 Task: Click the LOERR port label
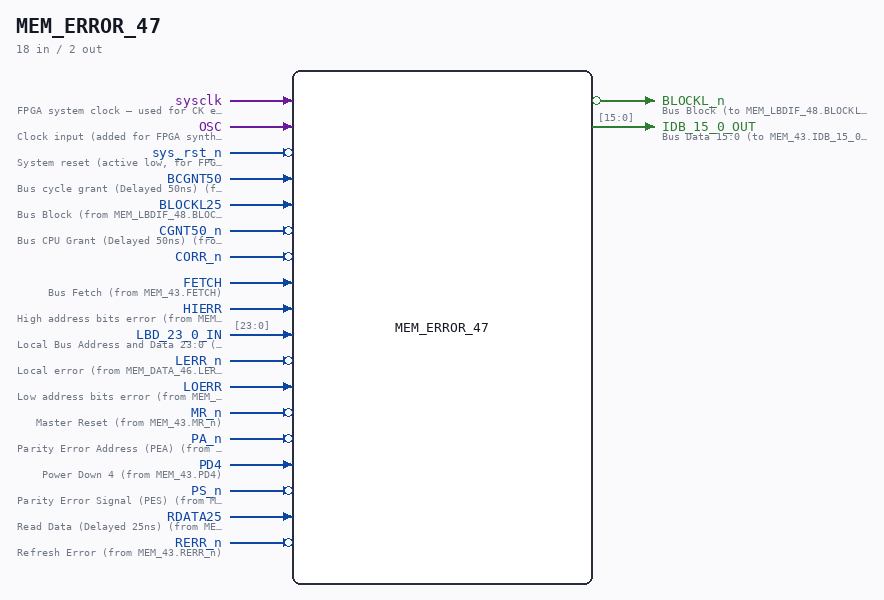[x=202, y=386]
